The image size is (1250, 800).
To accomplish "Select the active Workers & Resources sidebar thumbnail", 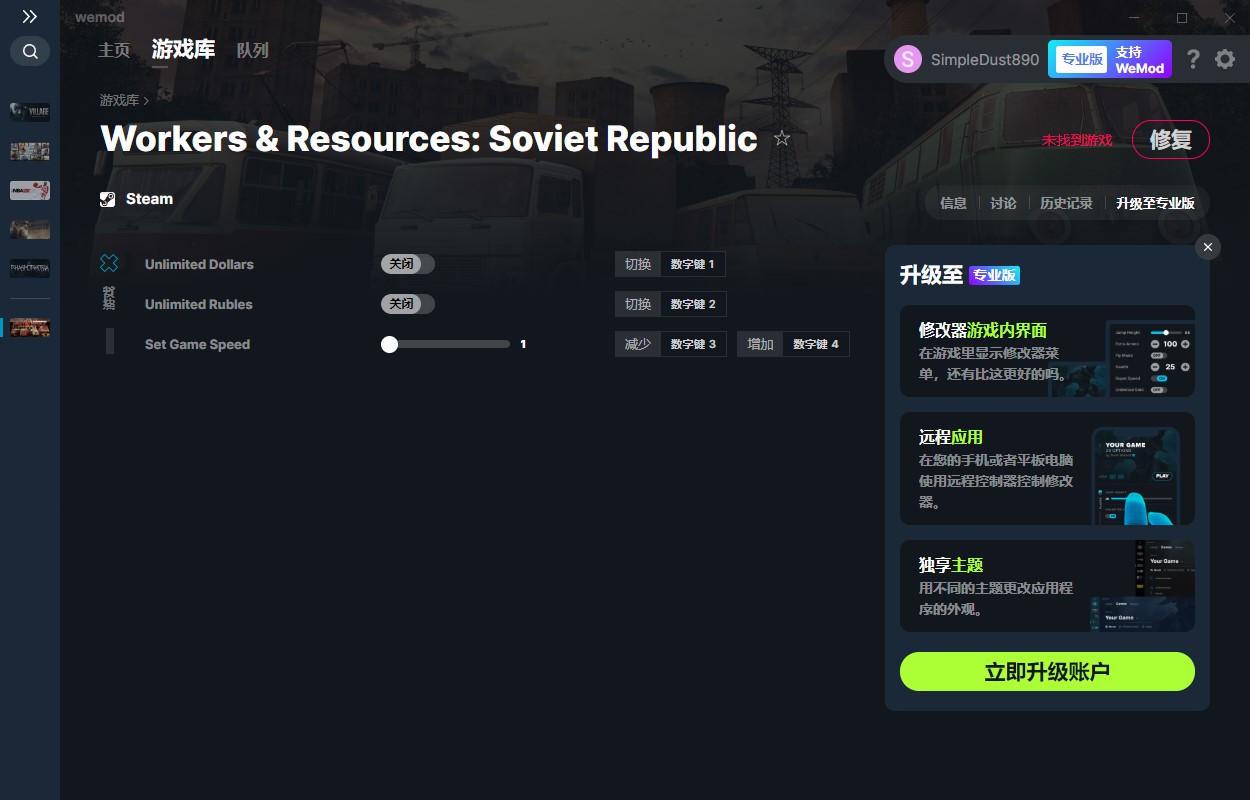I will pyautogui.click(x=30, y=327).
